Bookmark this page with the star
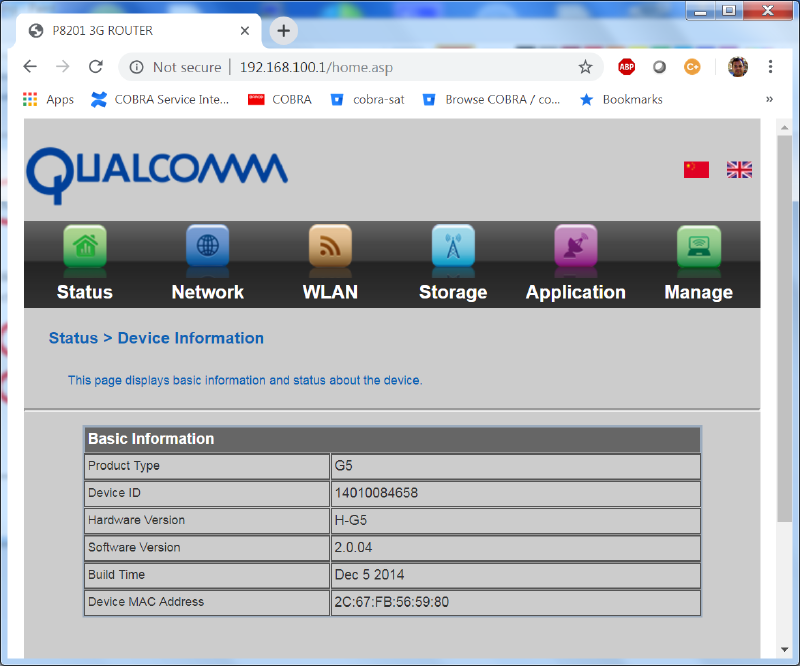The height and width of the screenshot is (666, 800). 587,66
